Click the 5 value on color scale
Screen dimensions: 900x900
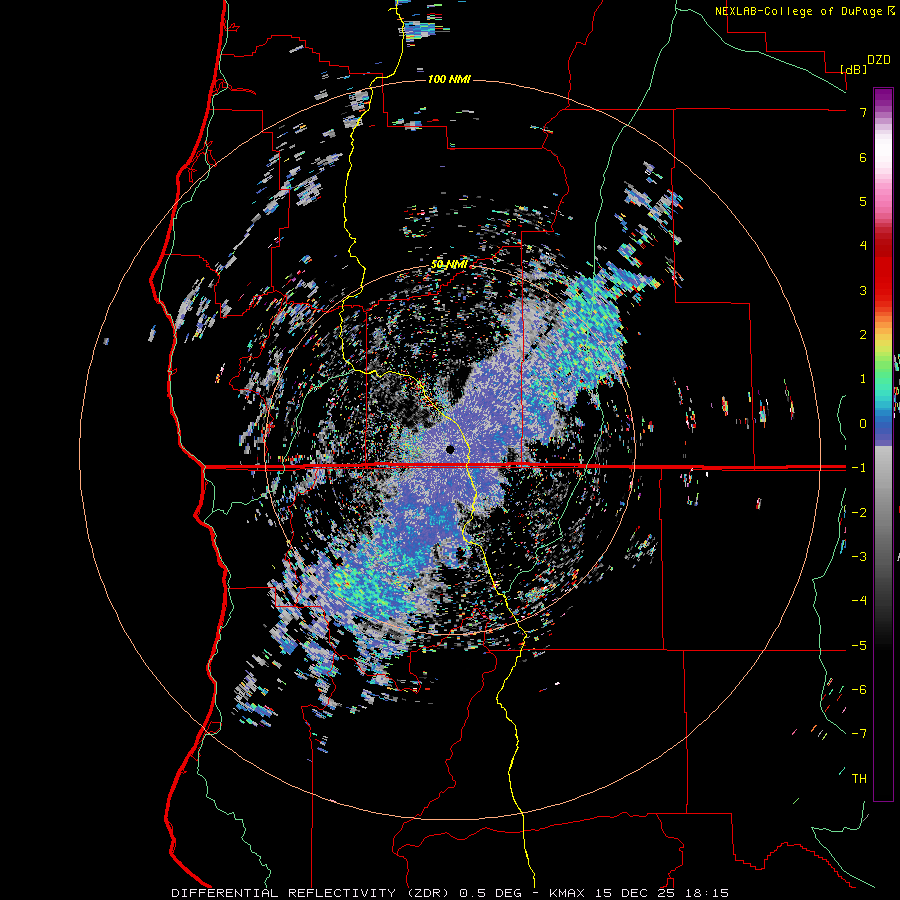[x=863, y=201]
